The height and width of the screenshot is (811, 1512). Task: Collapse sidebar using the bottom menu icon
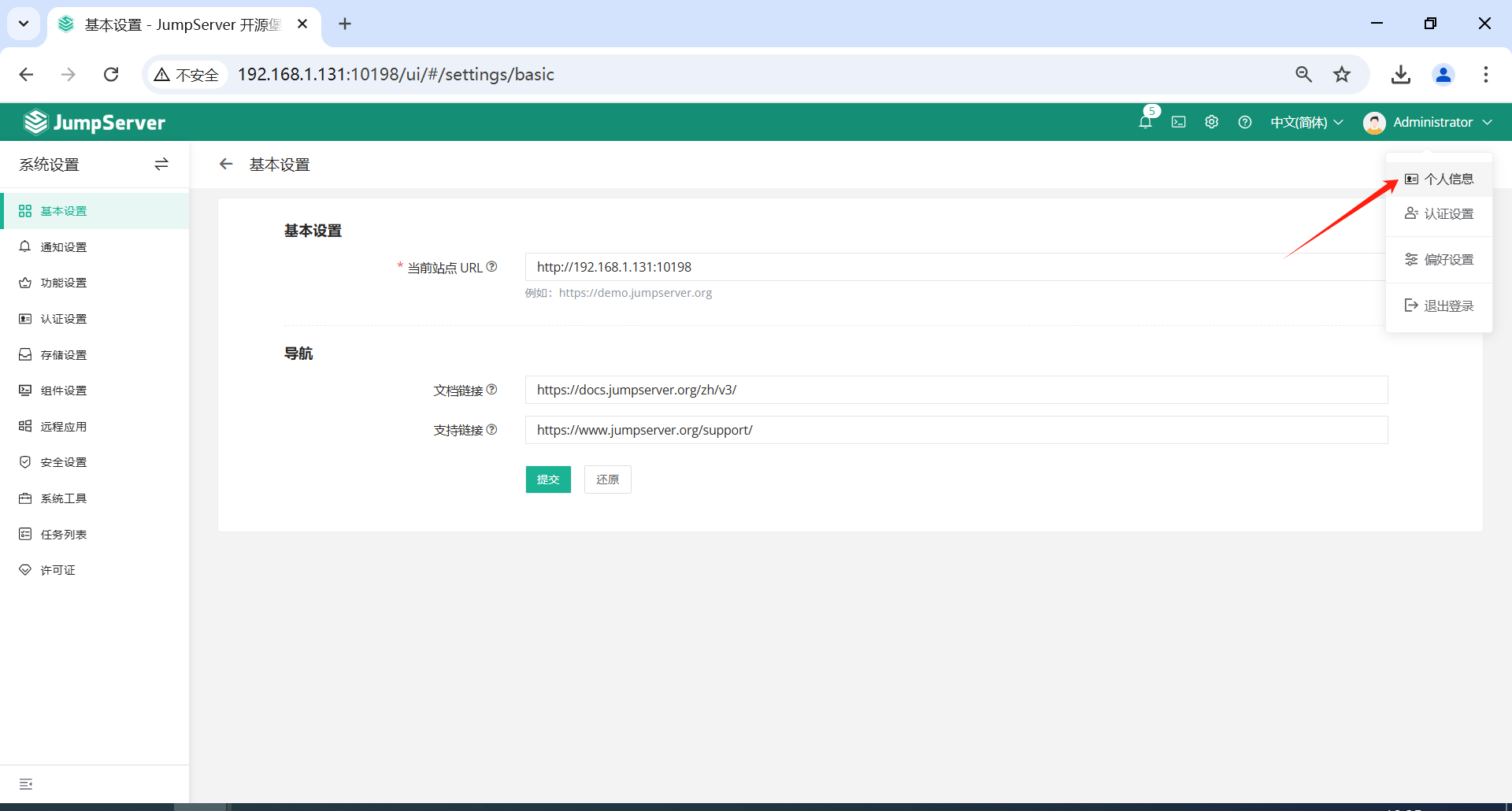(26, 784)
